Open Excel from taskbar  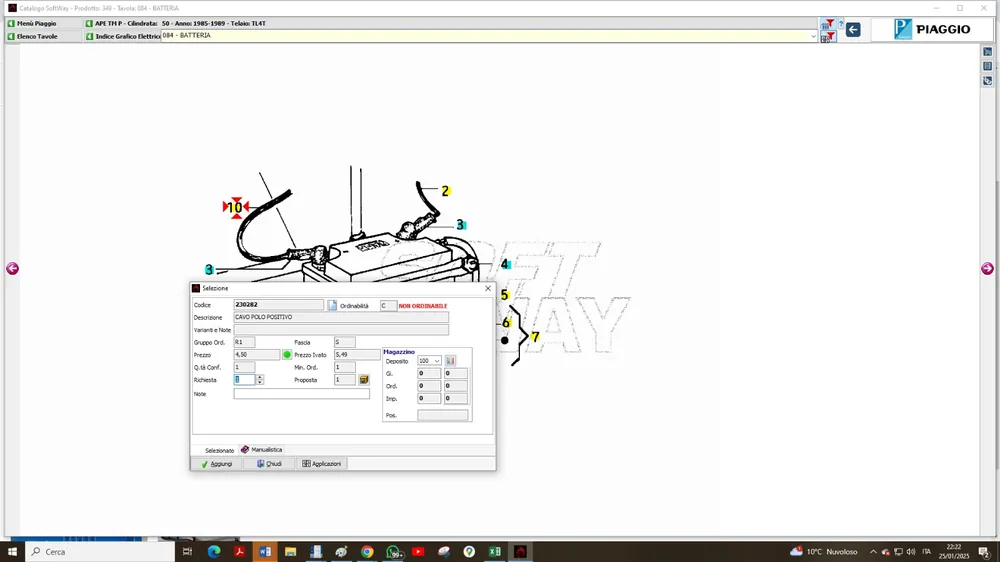[494, 552]
